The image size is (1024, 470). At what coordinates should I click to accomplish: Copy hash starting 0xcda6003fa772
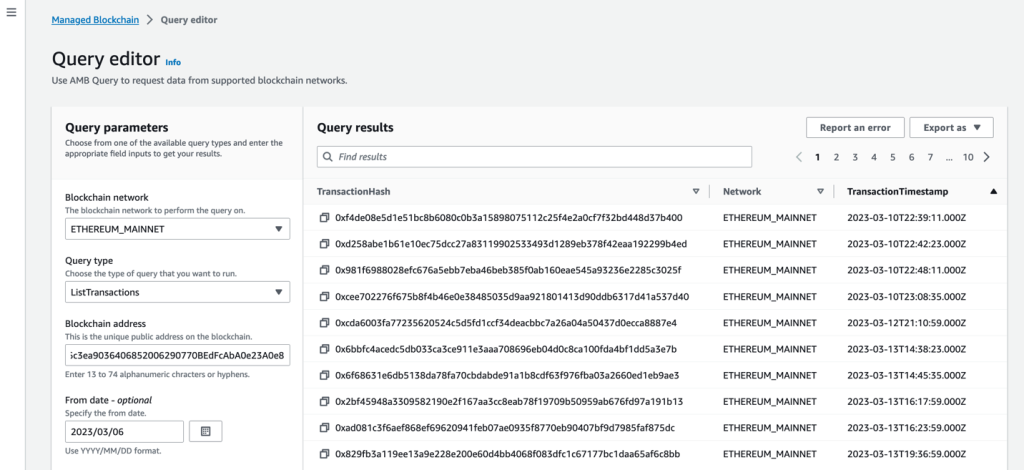pyautogui.click(x=324, y=322)
